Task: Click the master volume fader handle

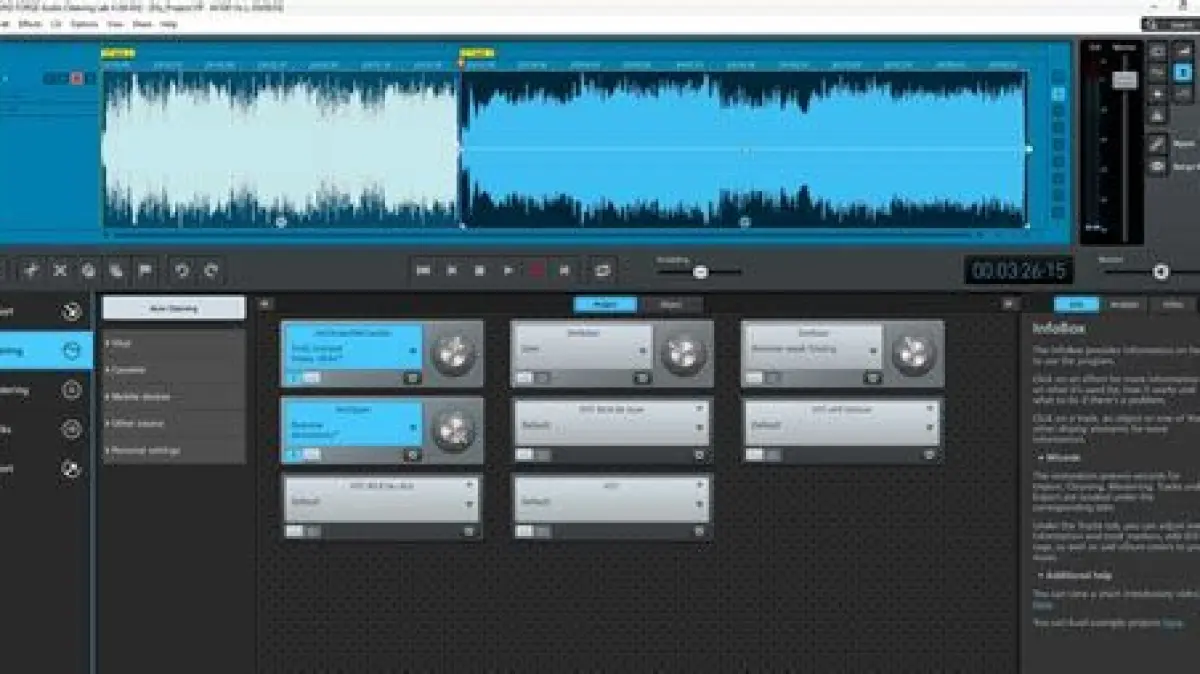Action: tap(1125, 80)
